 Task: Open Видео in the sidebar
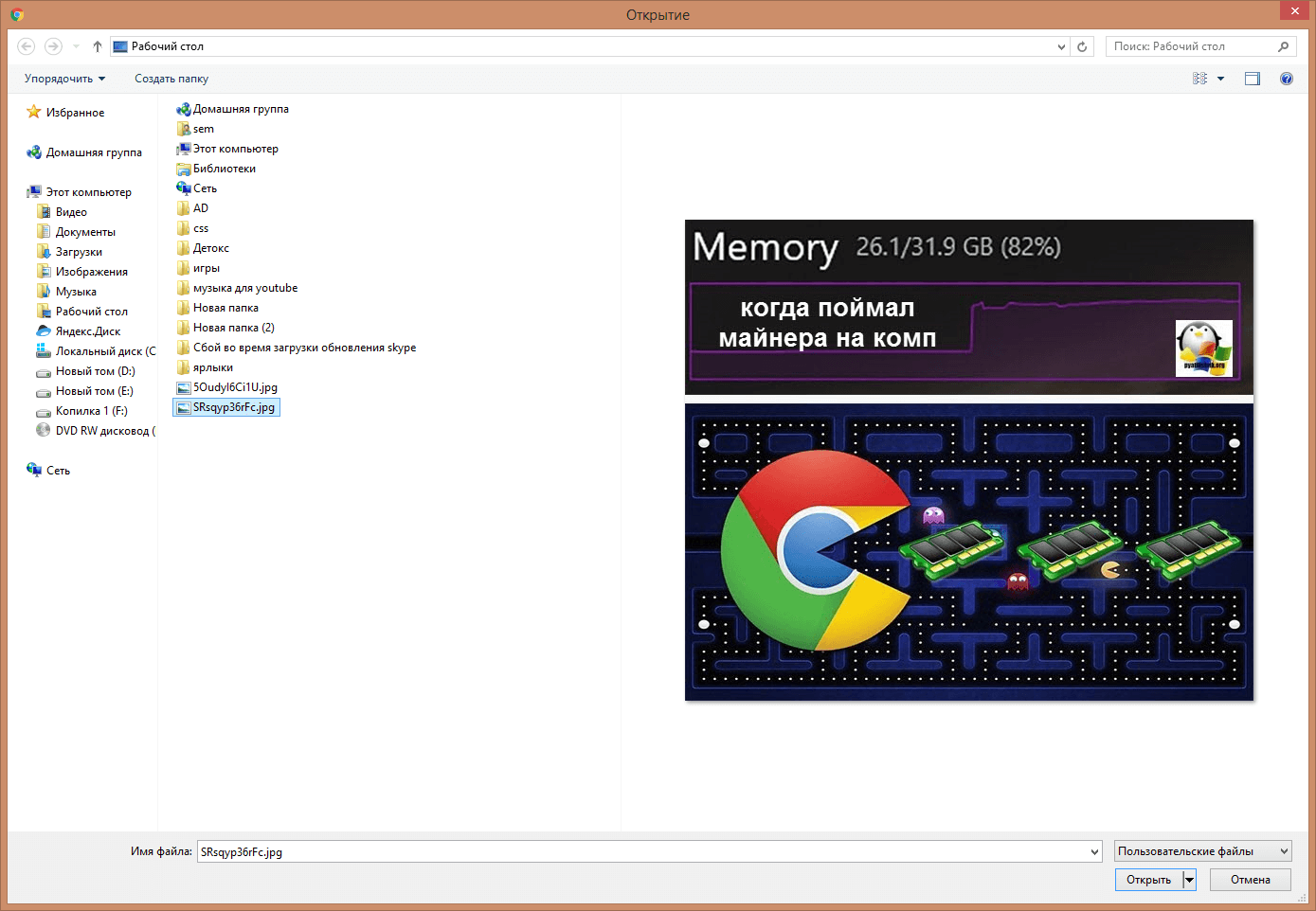tap(62, 211)
